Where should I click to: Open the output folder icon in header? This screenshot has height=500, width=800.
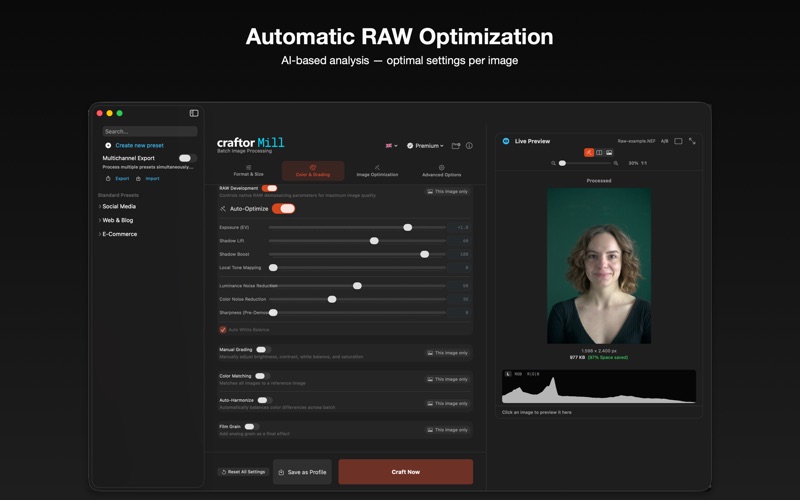[x=456, y=145]
